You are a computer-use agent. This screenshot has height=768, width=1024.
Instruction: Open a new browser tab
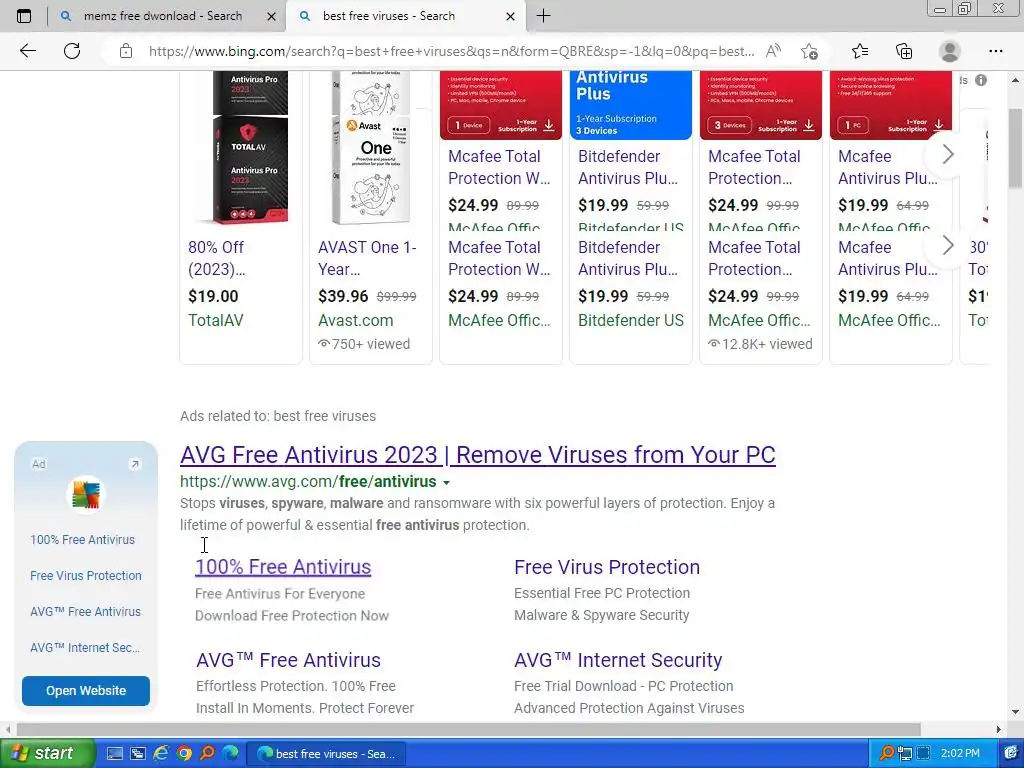point(543,16)
